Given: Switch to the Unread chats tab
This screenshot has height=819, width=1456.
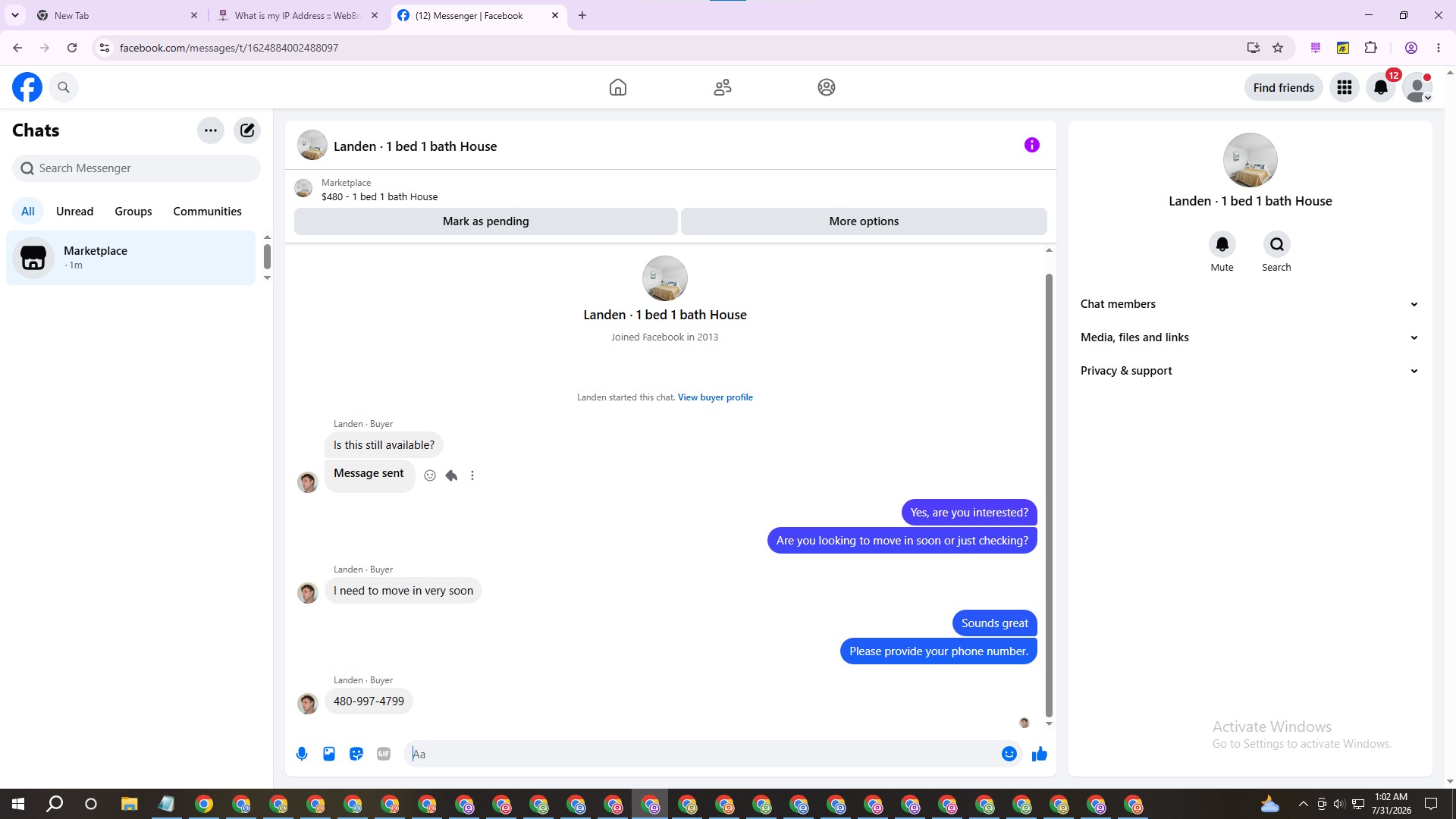Looking at the screenshot, I should coord(75,212).
